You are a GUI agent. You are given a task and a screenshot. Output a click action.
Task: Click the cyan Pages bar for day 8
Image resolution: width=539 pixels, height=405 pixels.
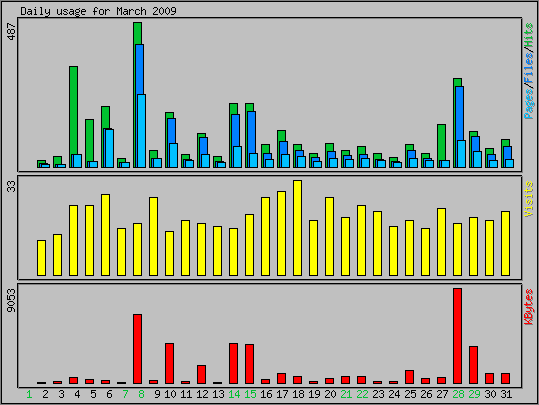click(141, 131)
